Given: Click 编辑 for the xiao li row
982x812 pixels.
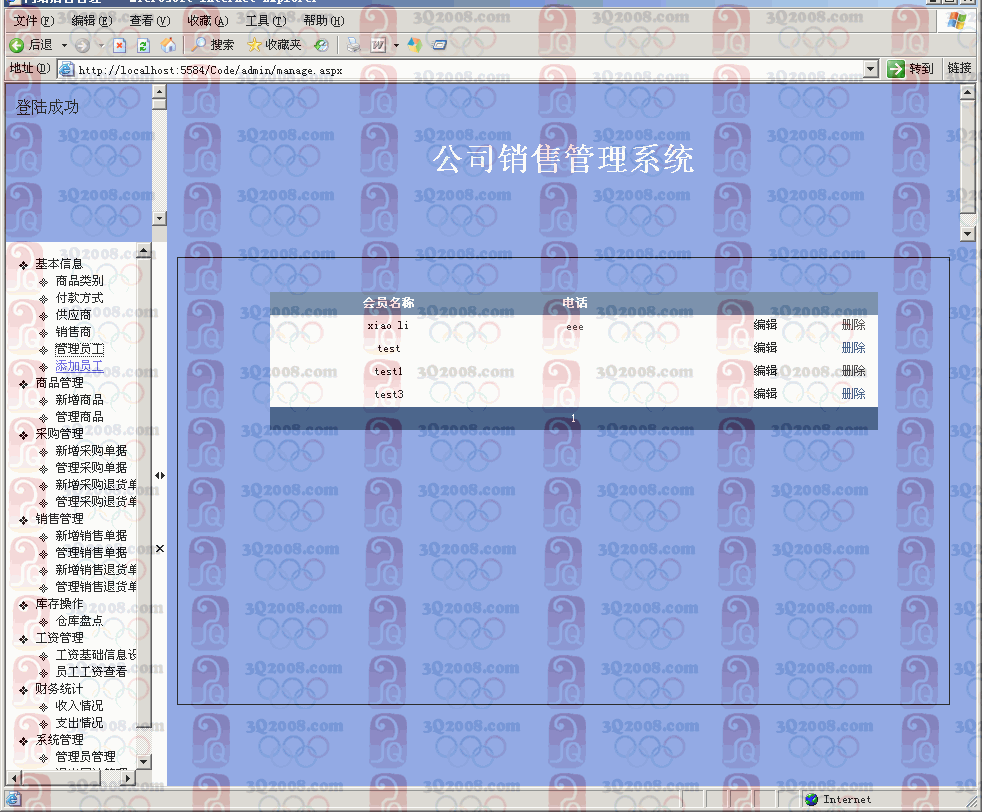Looking at the screenshot, I should 765,325.
